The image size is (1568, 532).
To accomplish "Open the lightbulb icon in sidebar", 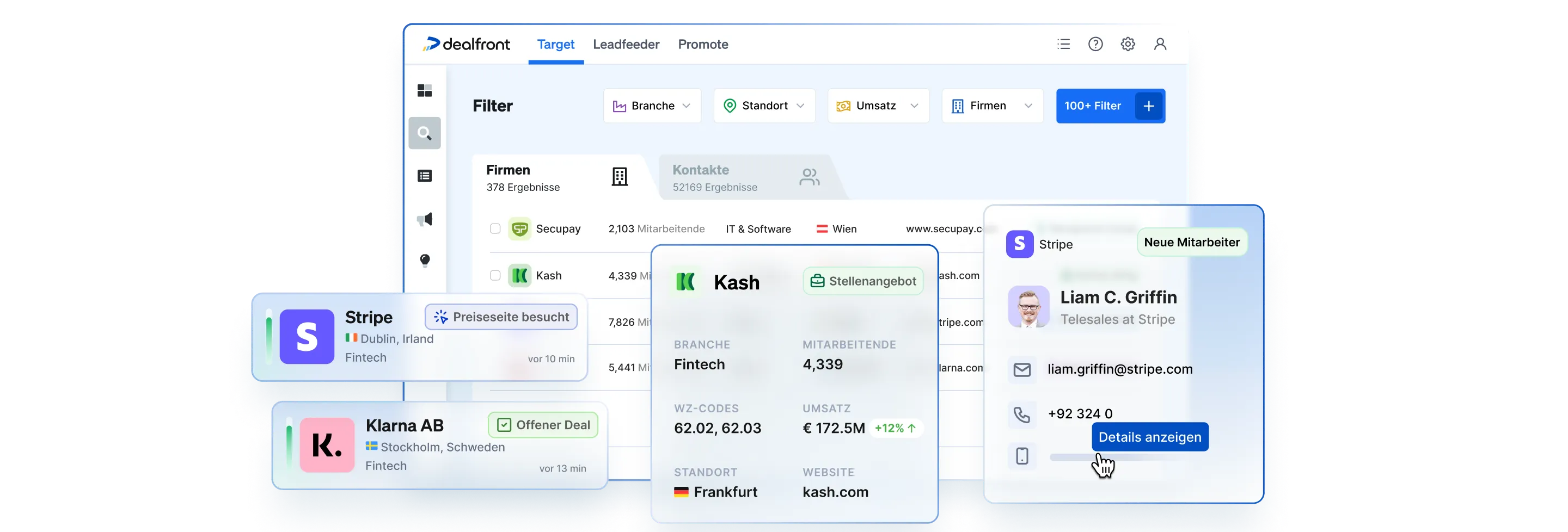I will pyautogui.click(x=425, y=260).
